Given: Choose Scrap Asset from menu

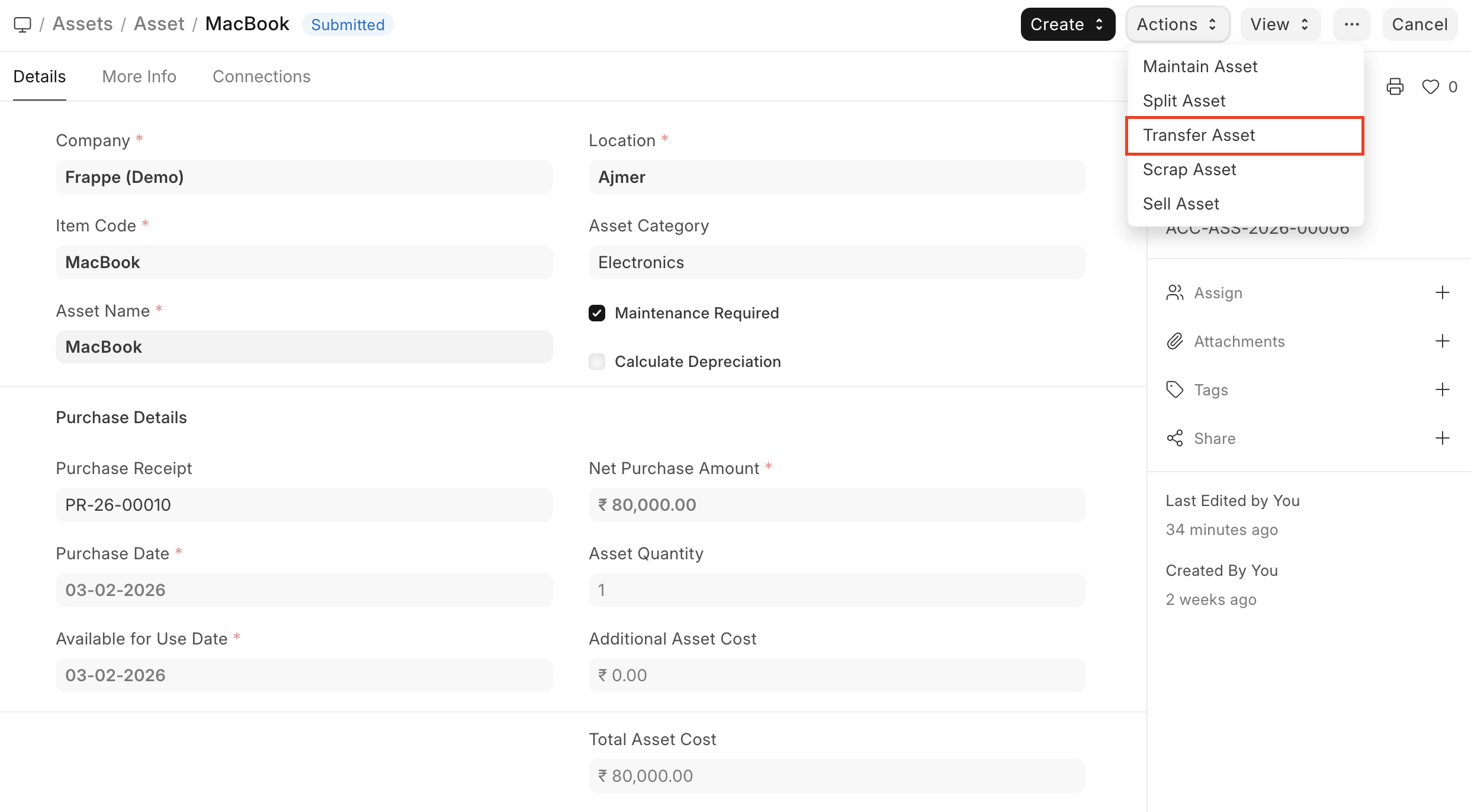Looking at the screenshot, I should click(x=1245, y=169).
